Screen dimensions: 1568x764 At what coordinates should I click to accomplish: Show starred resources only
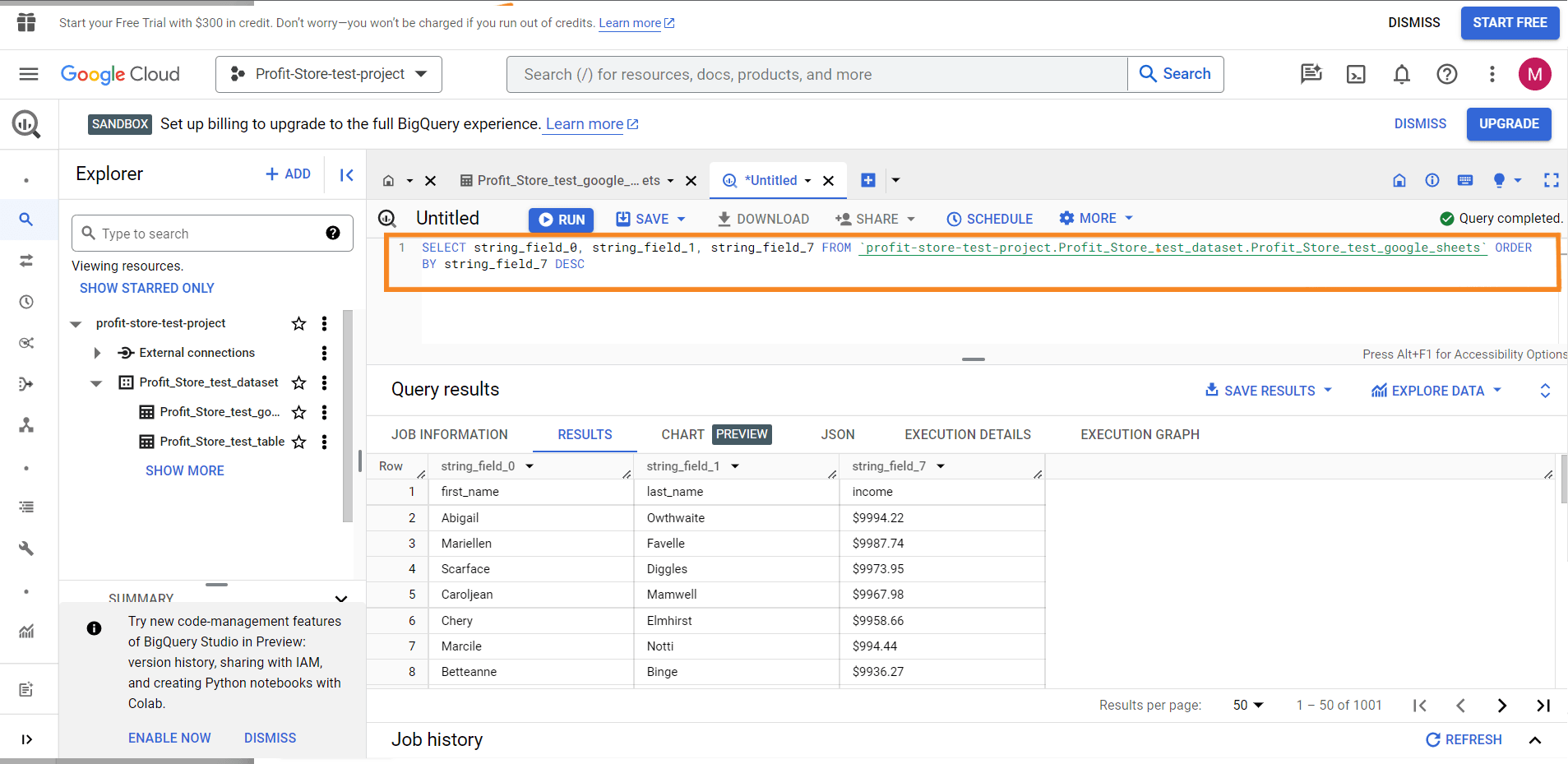[147, 288]
